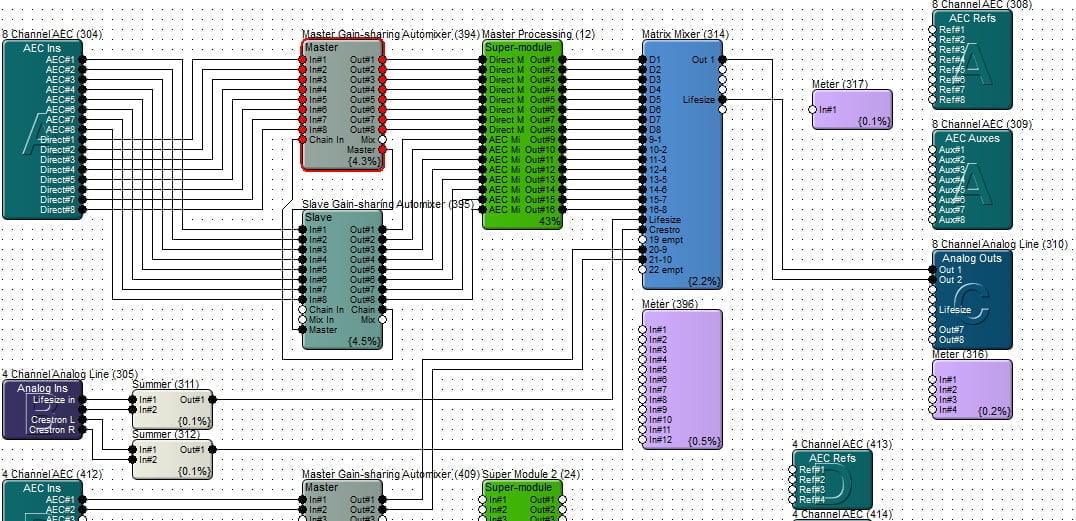Click the Crestro input port on Matrix Mixer
Viewport: 1076px width, 521px height.
[x=642, y=230]
